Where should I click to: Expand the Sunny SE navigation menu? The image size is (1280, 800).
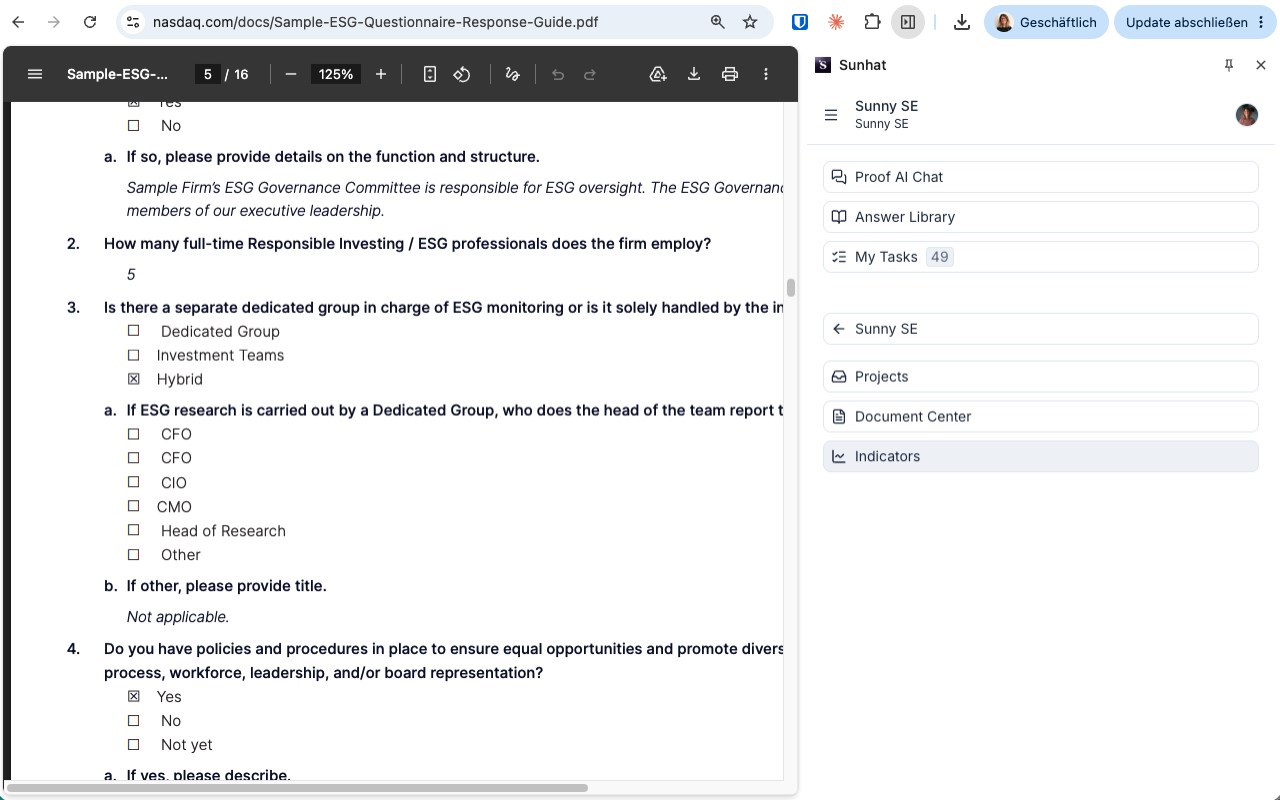click(x=831, y=115)
